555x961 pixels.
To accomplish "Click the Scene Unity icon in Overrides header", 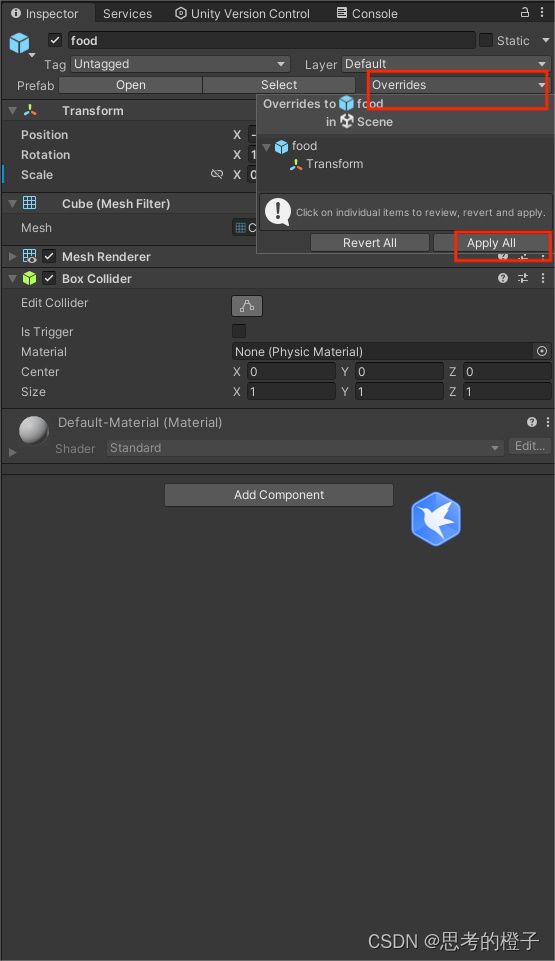I will point(347,121).
